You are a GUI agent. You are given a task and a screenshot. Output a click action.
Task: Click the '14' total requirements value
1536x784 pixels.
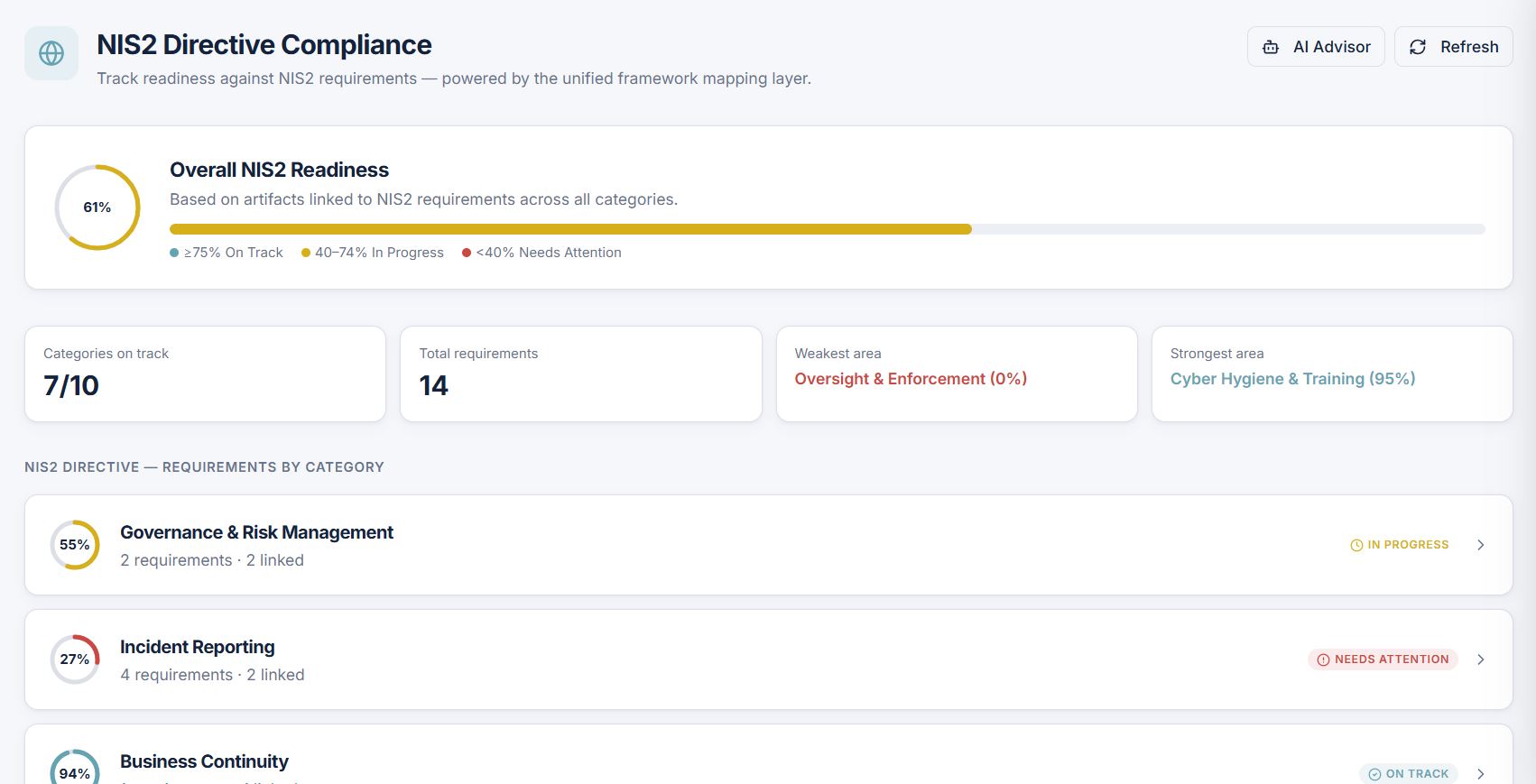pos(433,386)
